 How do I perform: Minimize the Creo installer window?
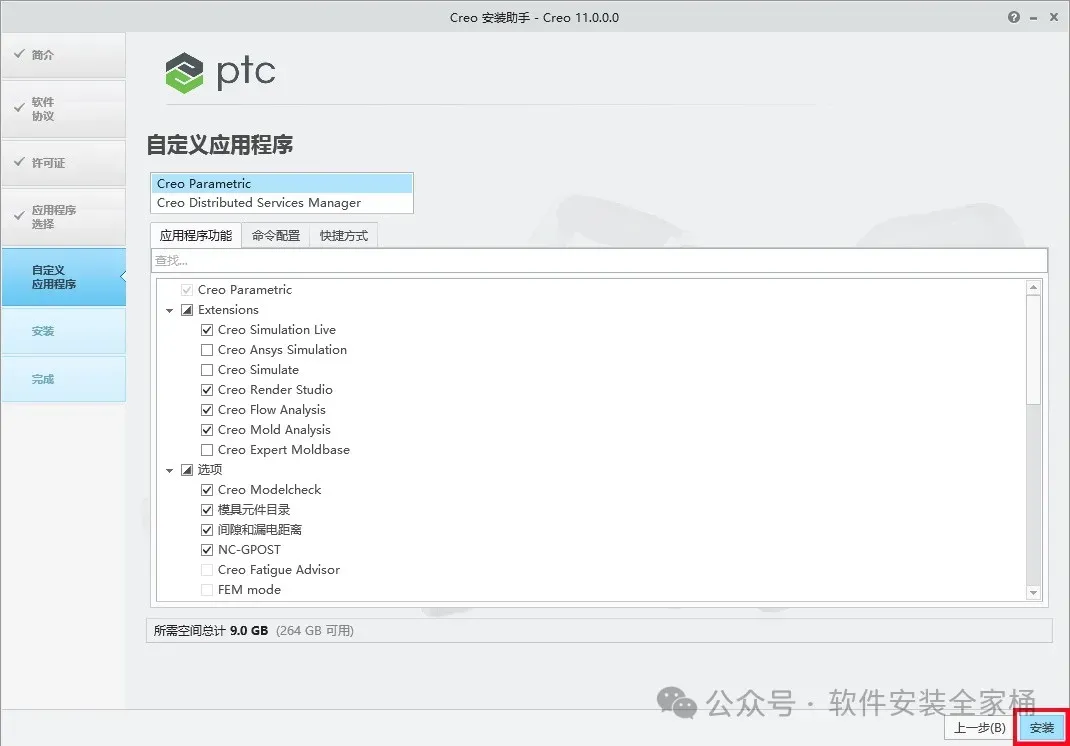[x=1033, y=18]
